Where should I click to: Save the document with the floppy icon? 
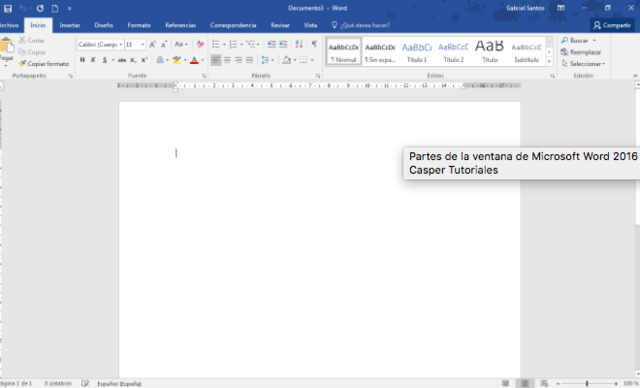pos(8,8)
